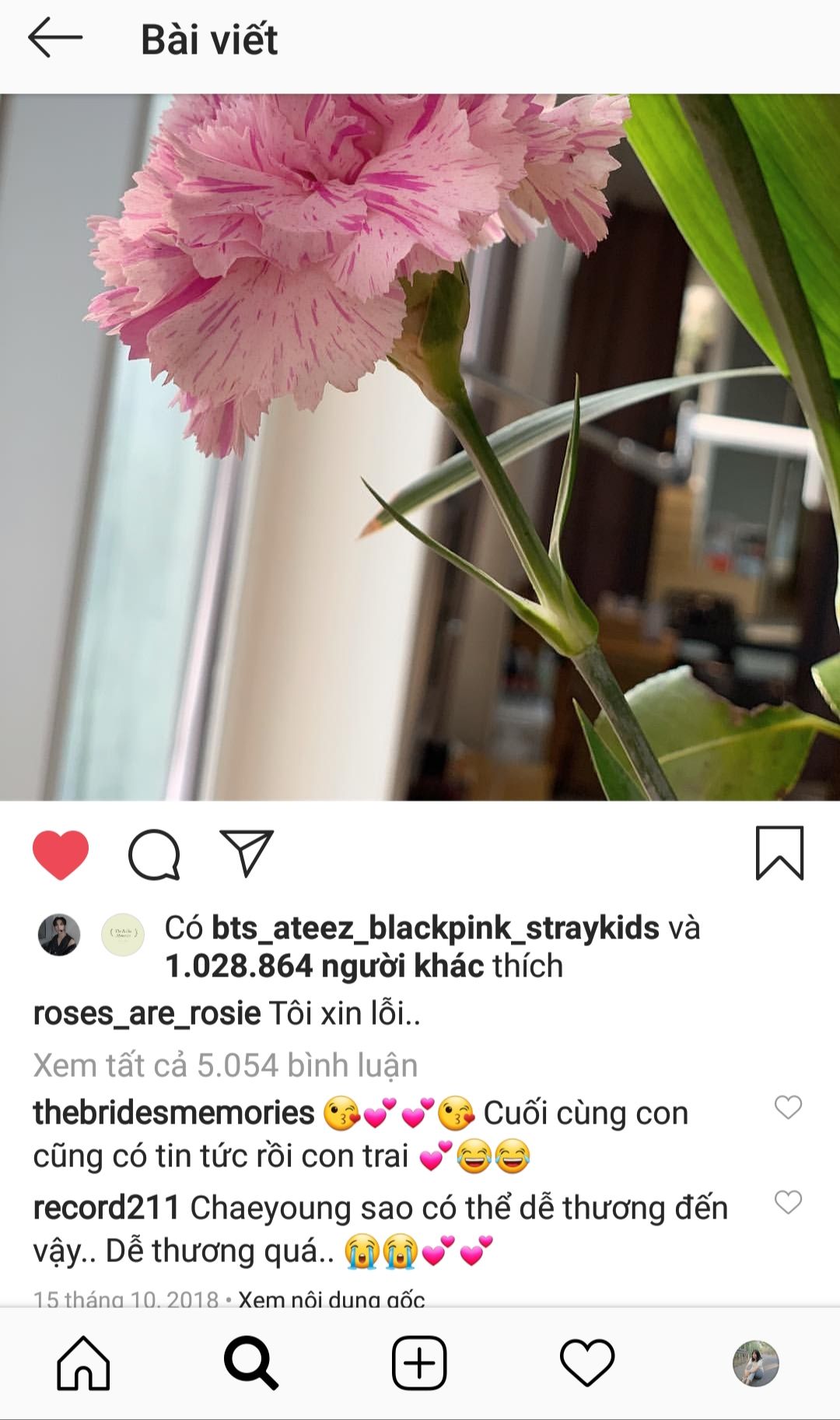Expand all 5.054 comments
Image resolution: width=840 pixels, height=1420 pixels.
pos(226,1065)
